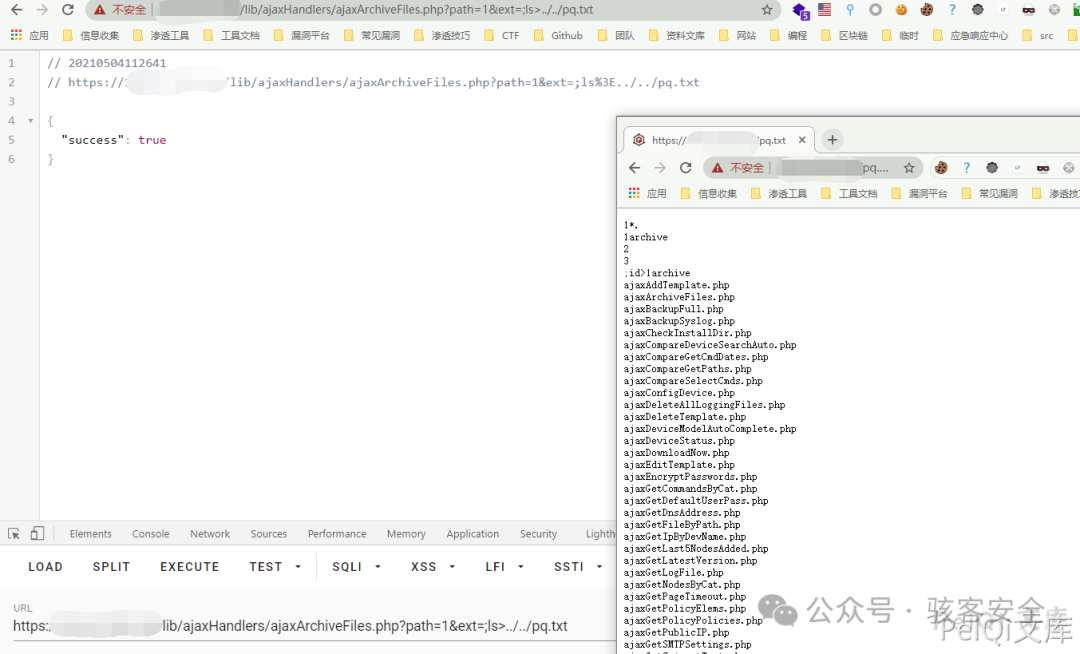This screenshot has height=654, width=1080.
Task: Click the ajaxArchiveFiles.php line in pq.txt
Action: tap(679, 297)
